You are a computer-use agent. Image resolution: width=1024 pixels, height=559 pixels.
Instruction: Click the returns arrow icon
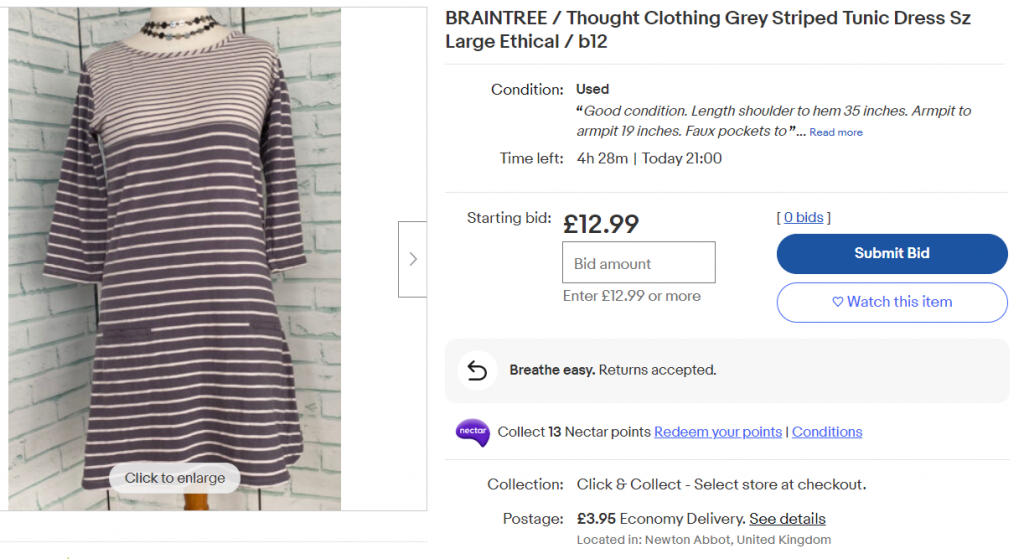(x=477, y=370)
